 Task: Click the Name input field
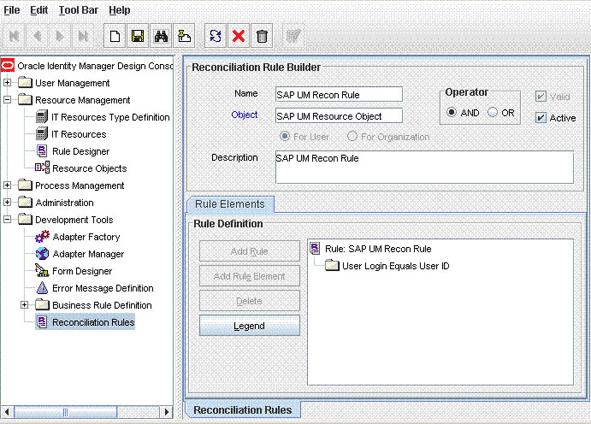click(x=339, y=94)
